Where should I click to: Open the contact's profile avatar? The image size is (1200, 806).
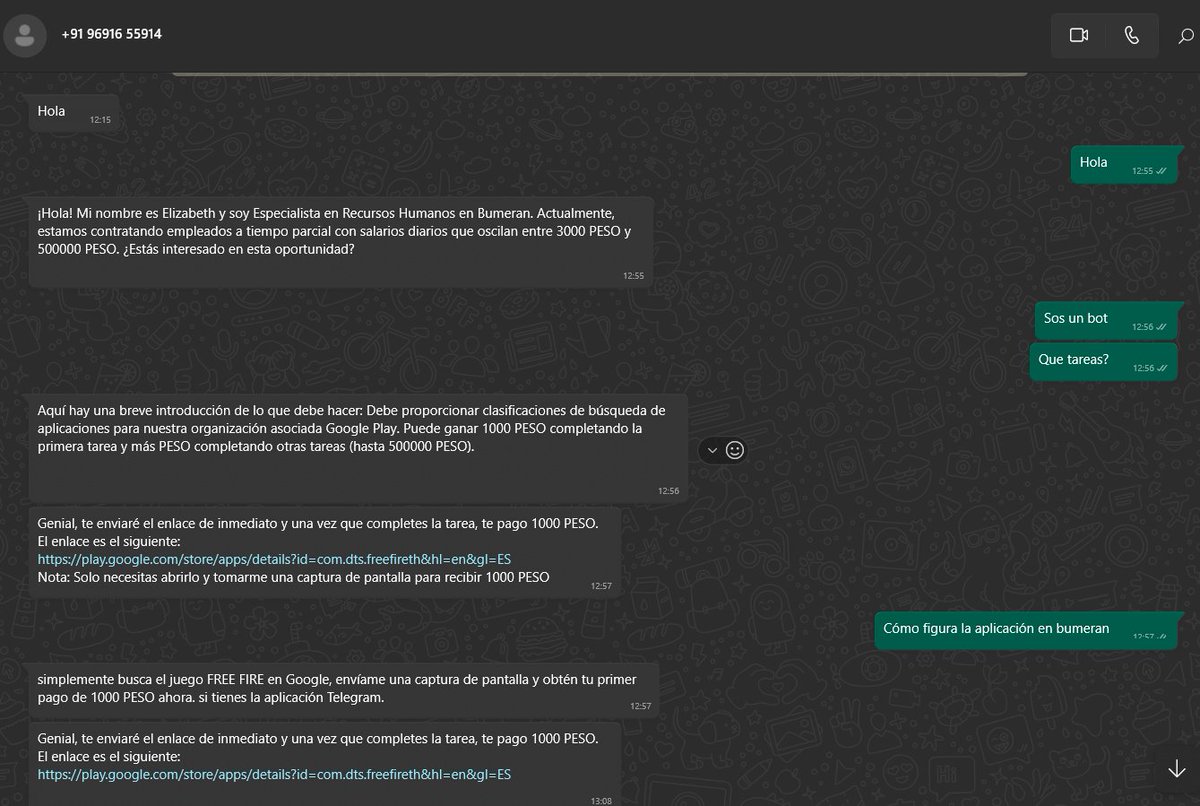point(24,35)
